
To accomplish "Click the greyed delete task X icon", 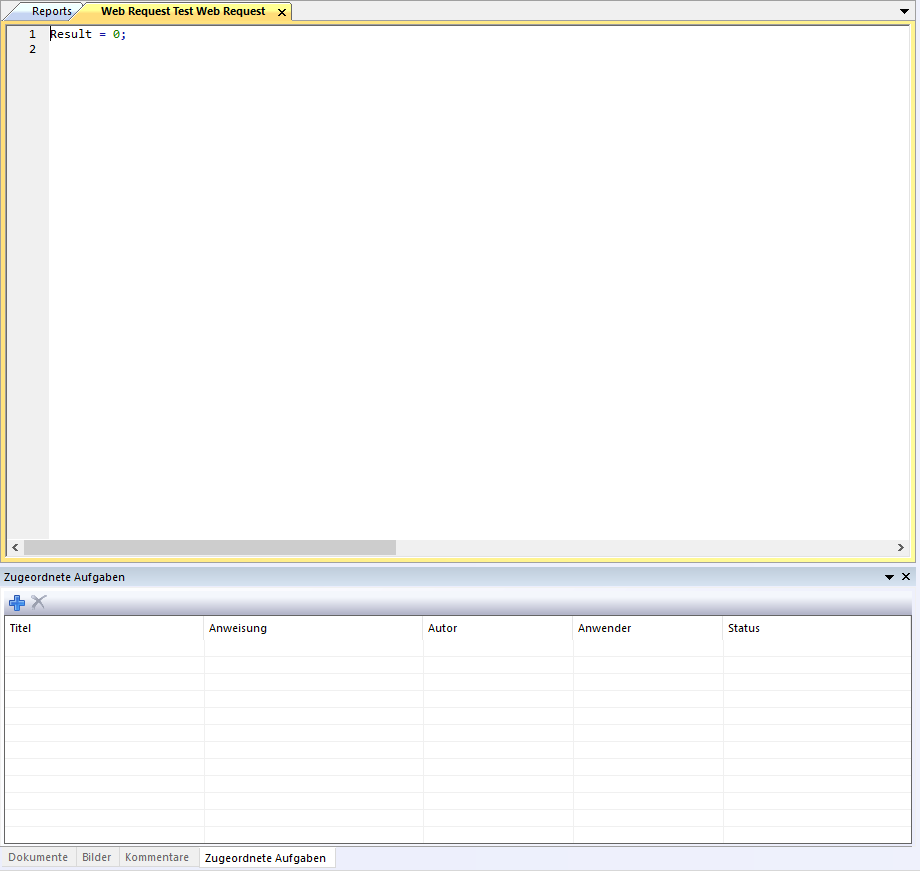I will [x=39, y=602].
